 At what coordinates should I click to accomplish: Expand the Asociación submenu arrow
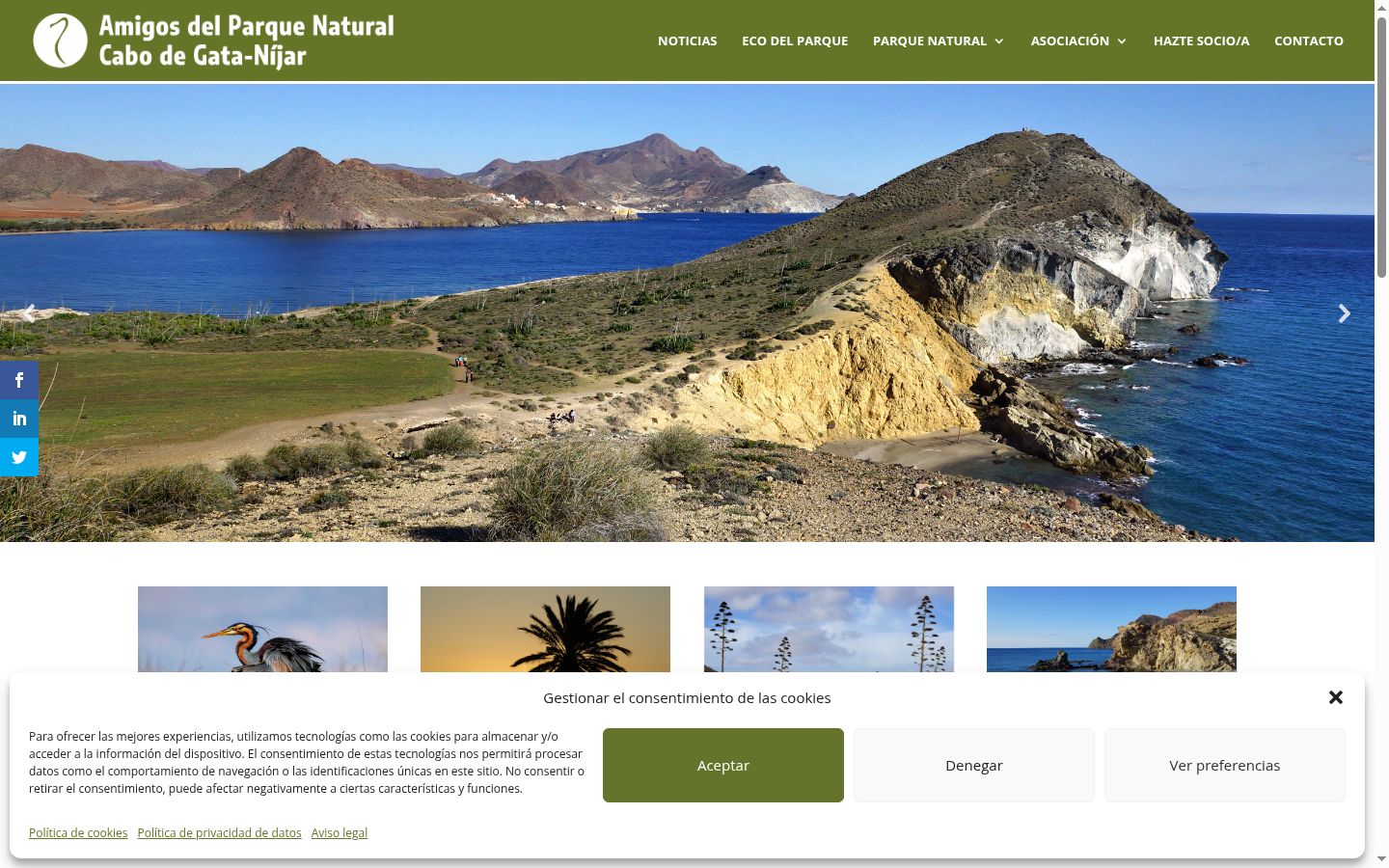[1122, 41]
